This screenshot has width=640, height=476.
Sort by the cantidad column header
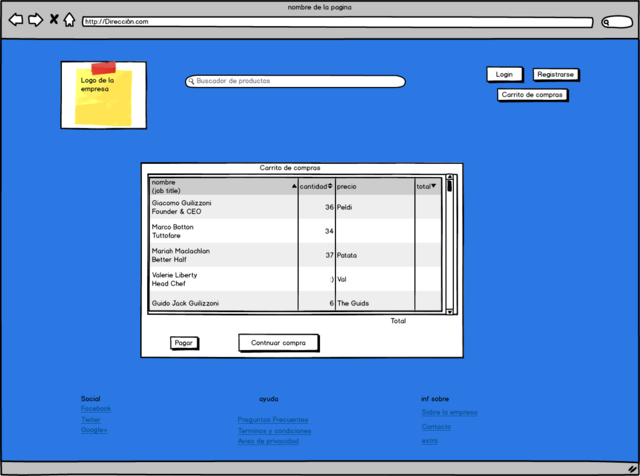[316, 187]
